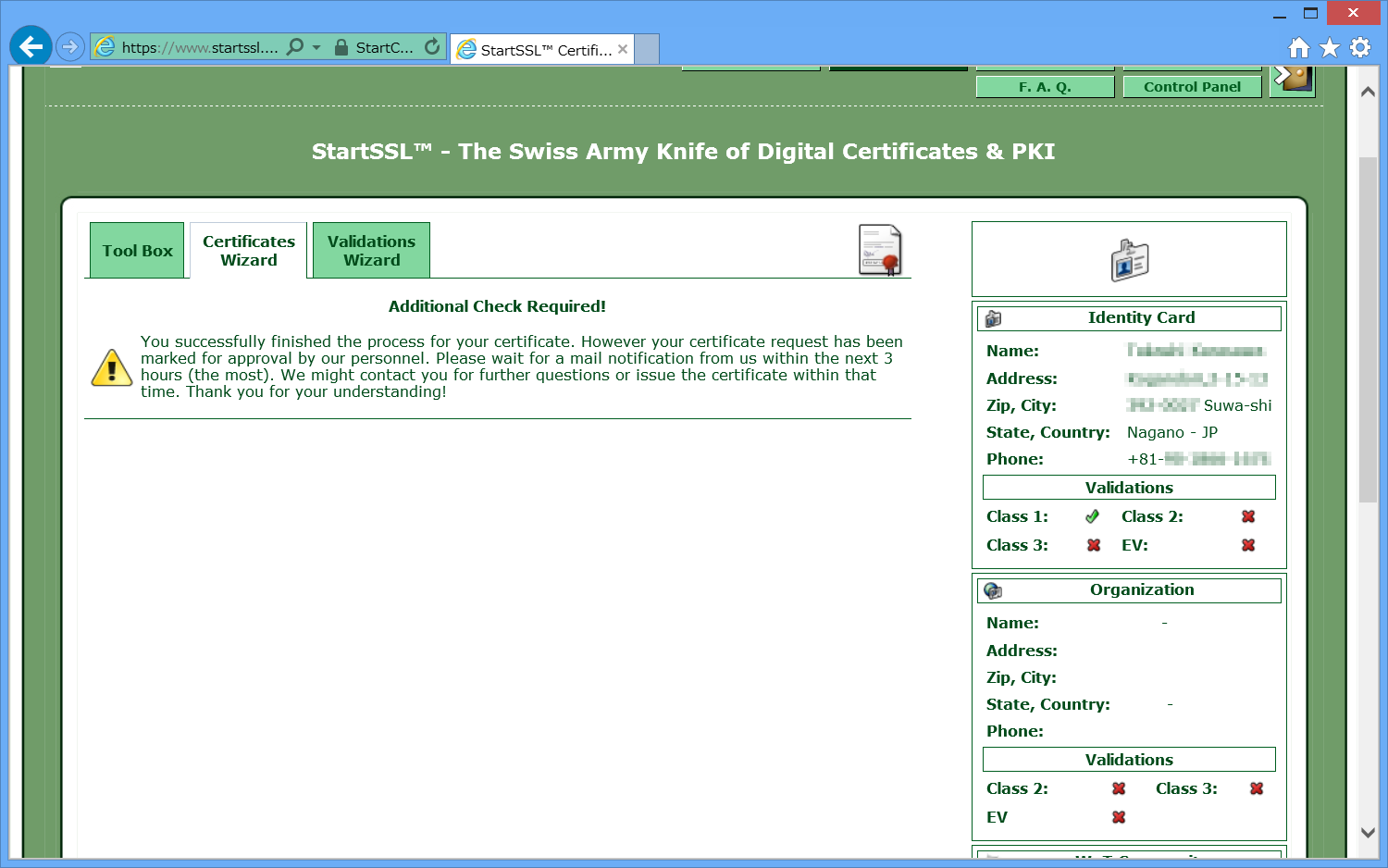Click the browser back arrow button
The image size is (1388, 868).
(31, 46)
